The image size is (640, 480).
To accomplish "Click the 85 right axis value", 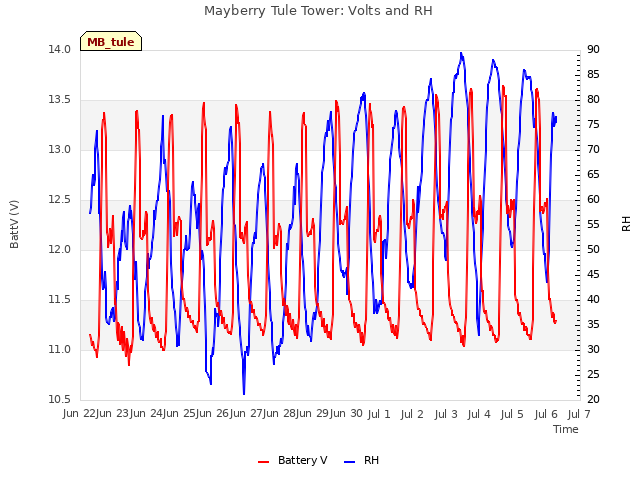I will click(x=593, y=74).
